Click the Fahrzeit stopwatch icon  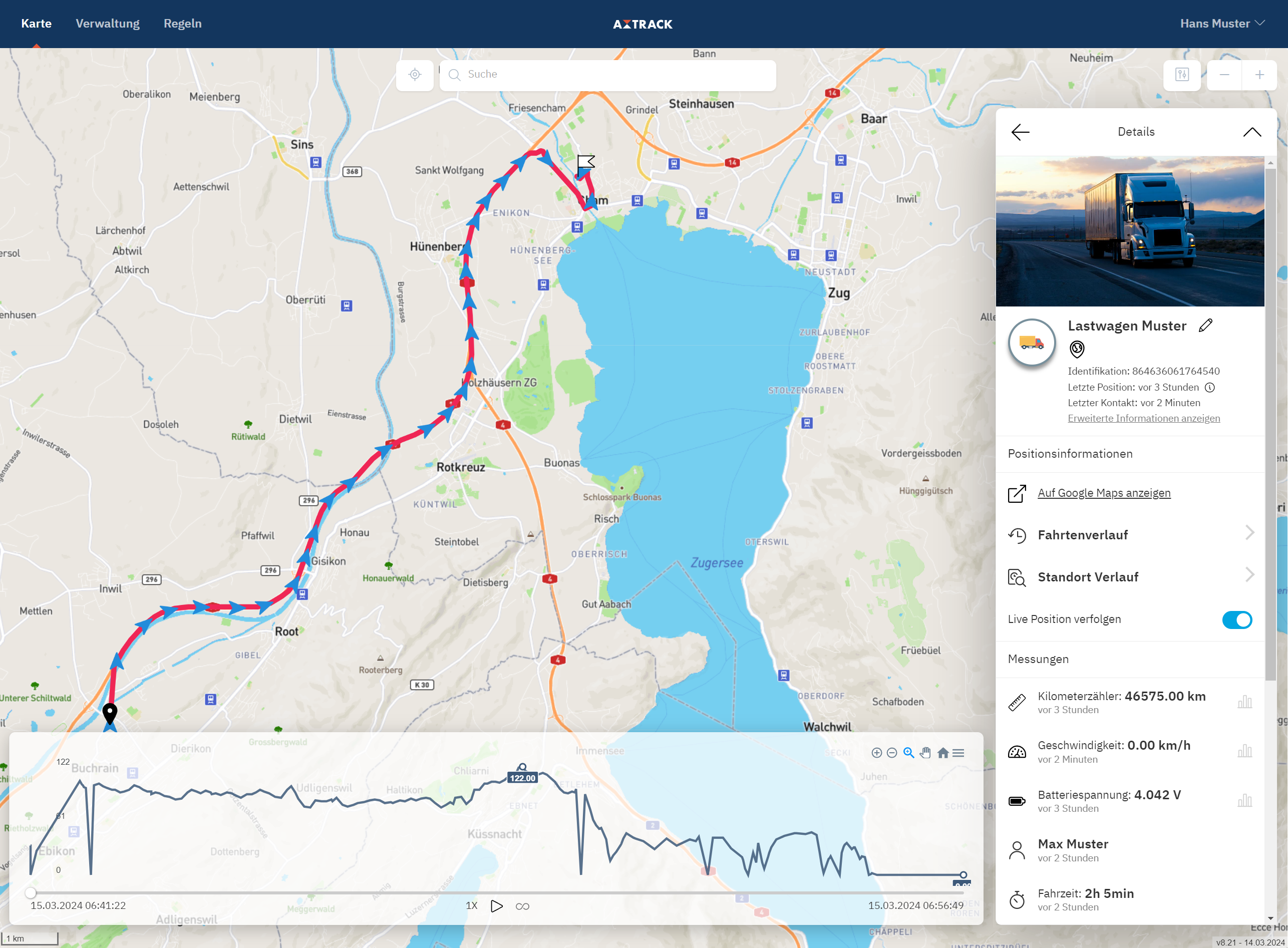tap(1017, 899)
